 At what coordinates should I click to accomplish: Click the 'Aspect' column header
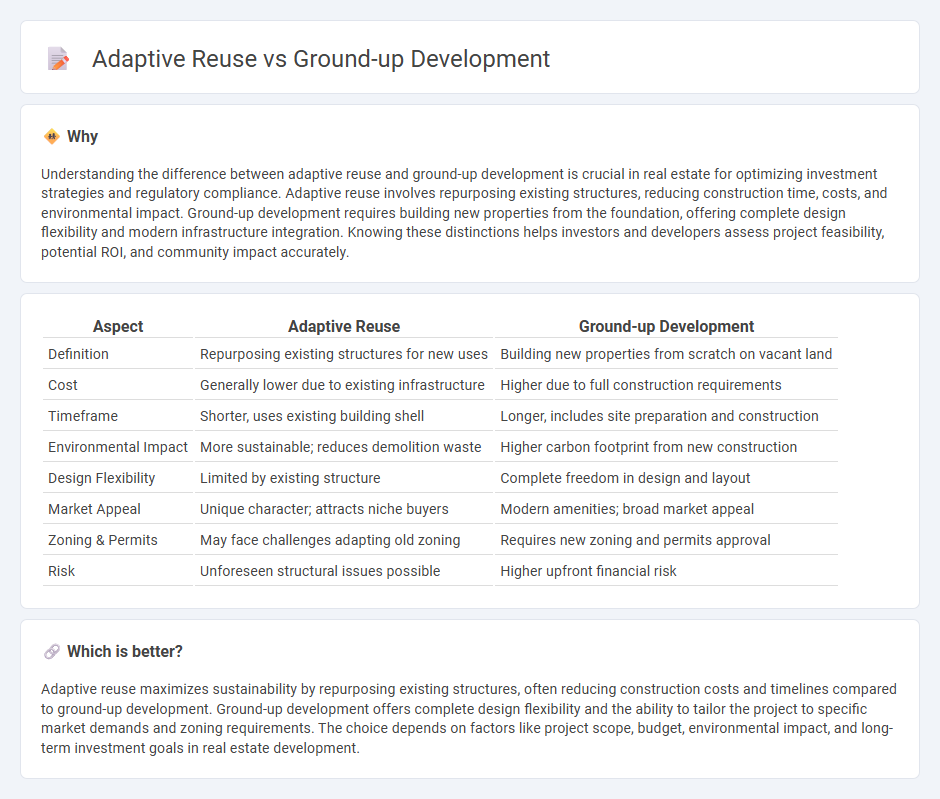point(118,326)
